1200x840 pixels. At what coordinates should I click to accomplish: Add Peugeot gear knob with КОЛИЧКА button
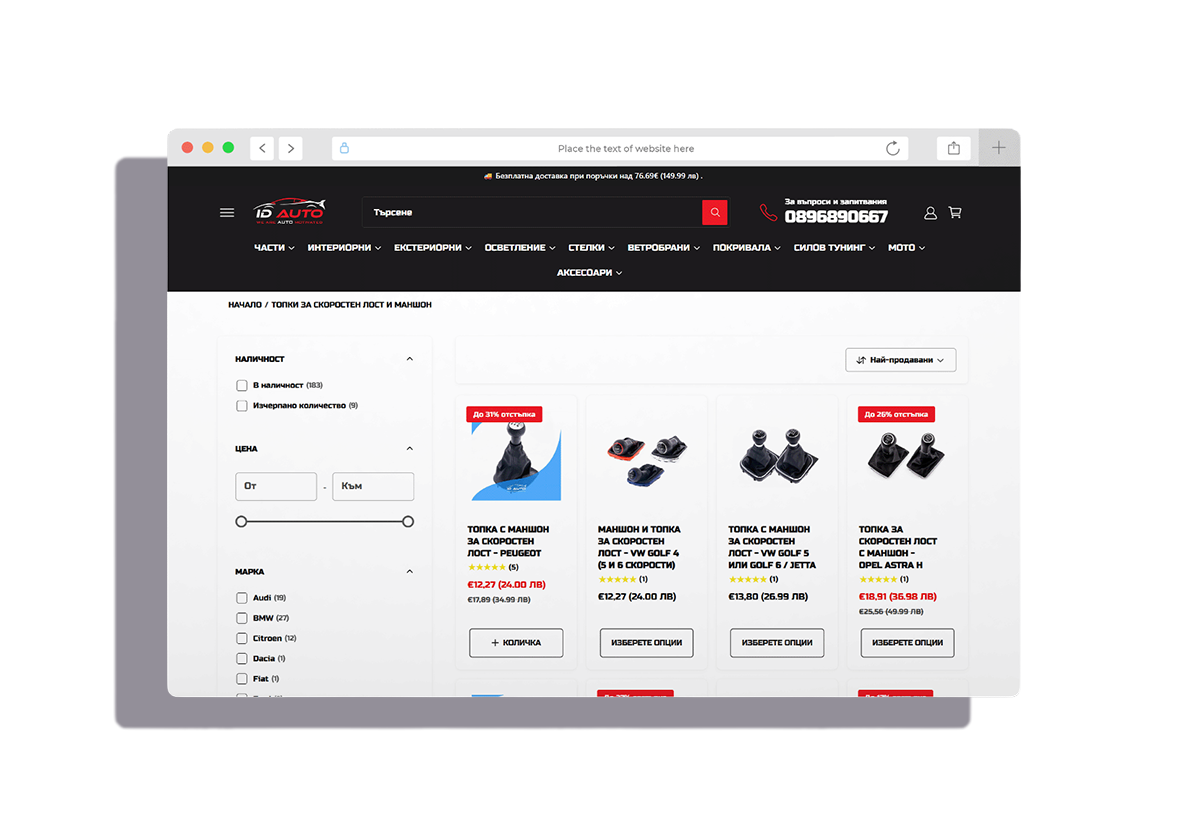[516, 643]
